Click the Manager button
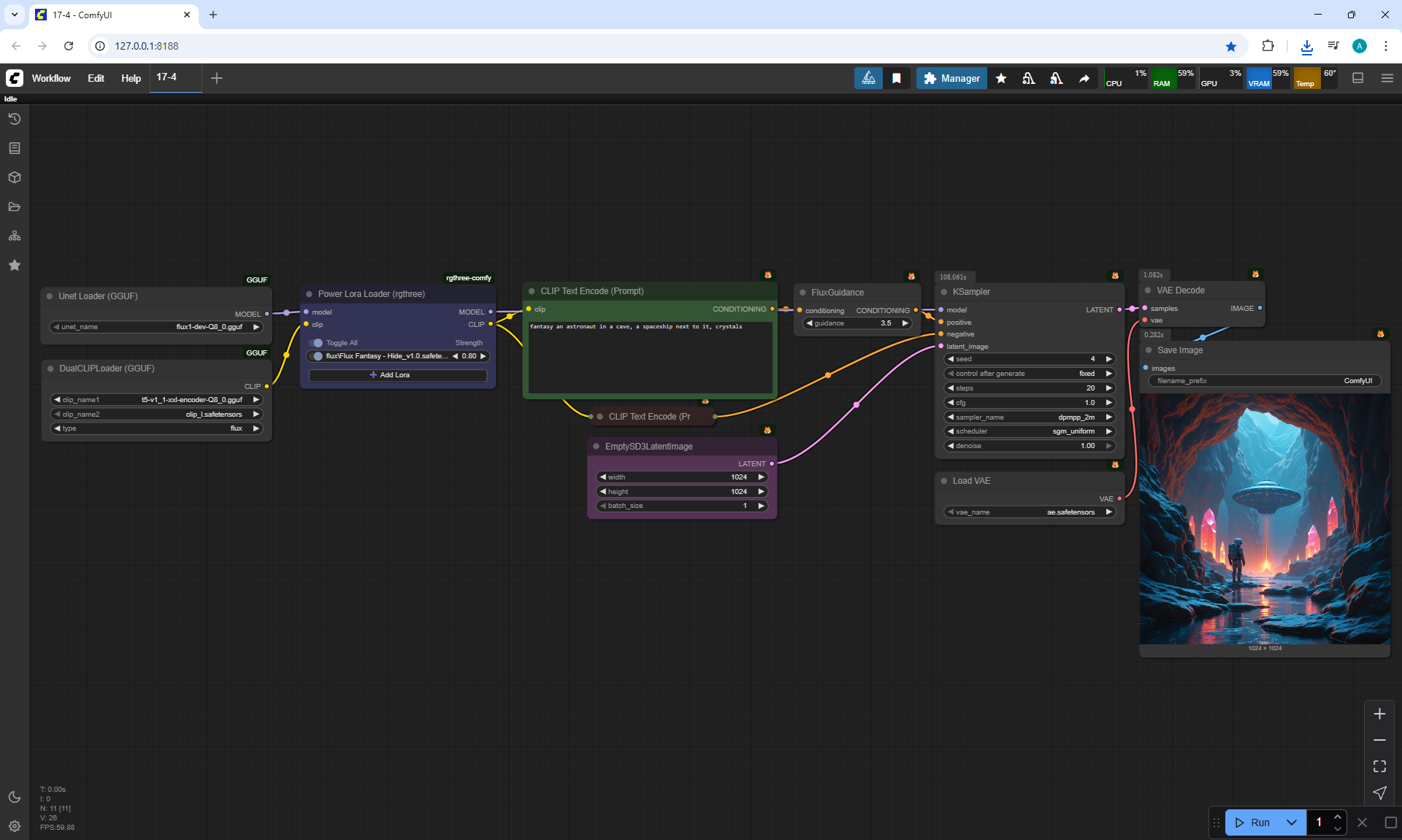The height and width of the screenshot is (840, 1402). (951, 78)
